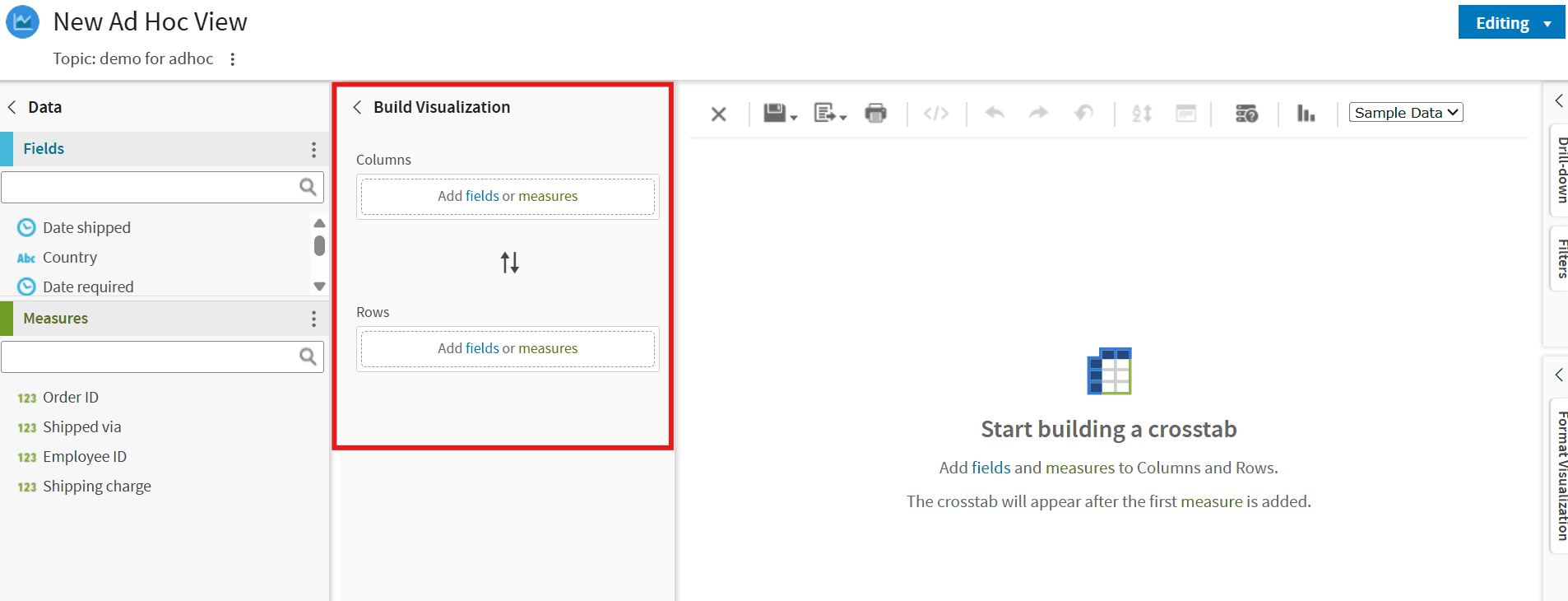
Task: Open the Measures options menu
Action: (x=313, y=319)
